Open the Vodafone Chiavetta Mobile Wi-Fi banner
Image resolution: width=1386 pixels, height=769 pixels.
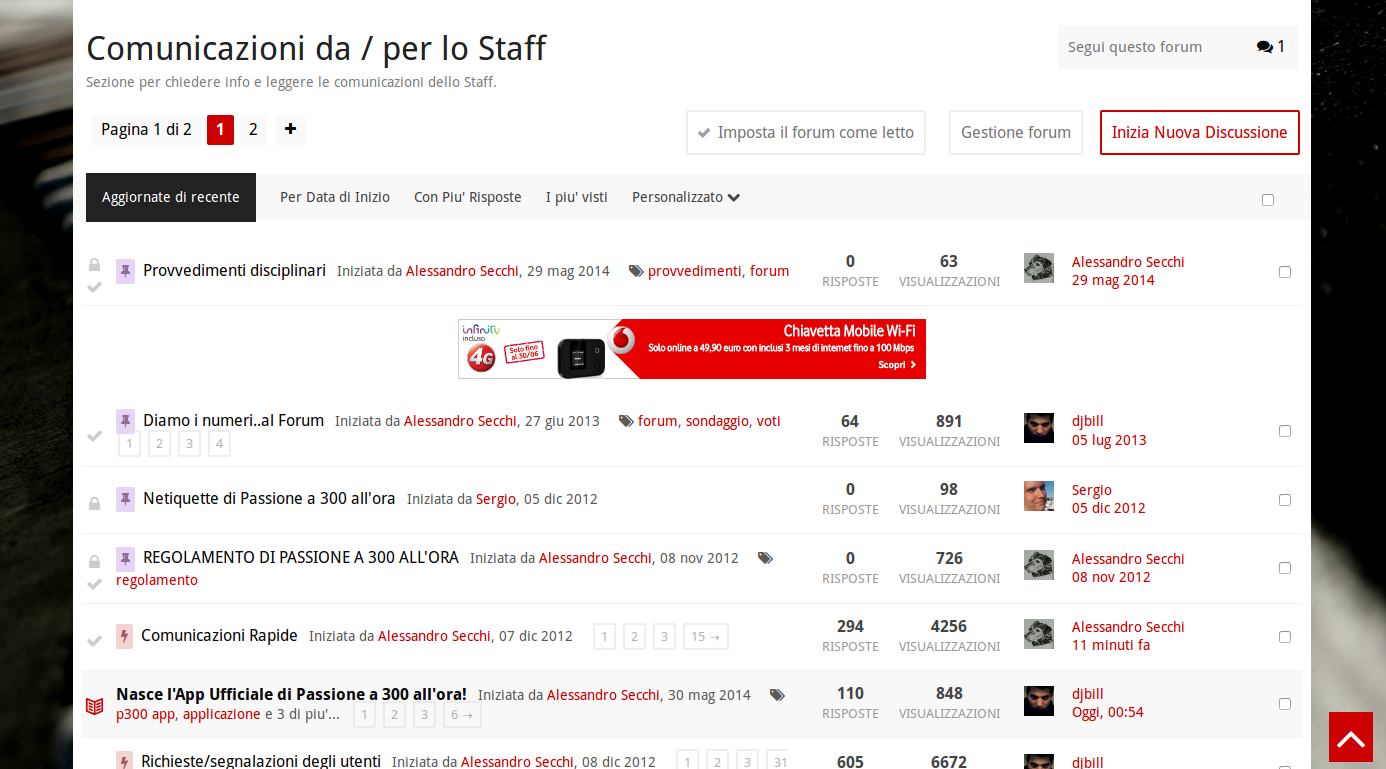pos(691,349)
